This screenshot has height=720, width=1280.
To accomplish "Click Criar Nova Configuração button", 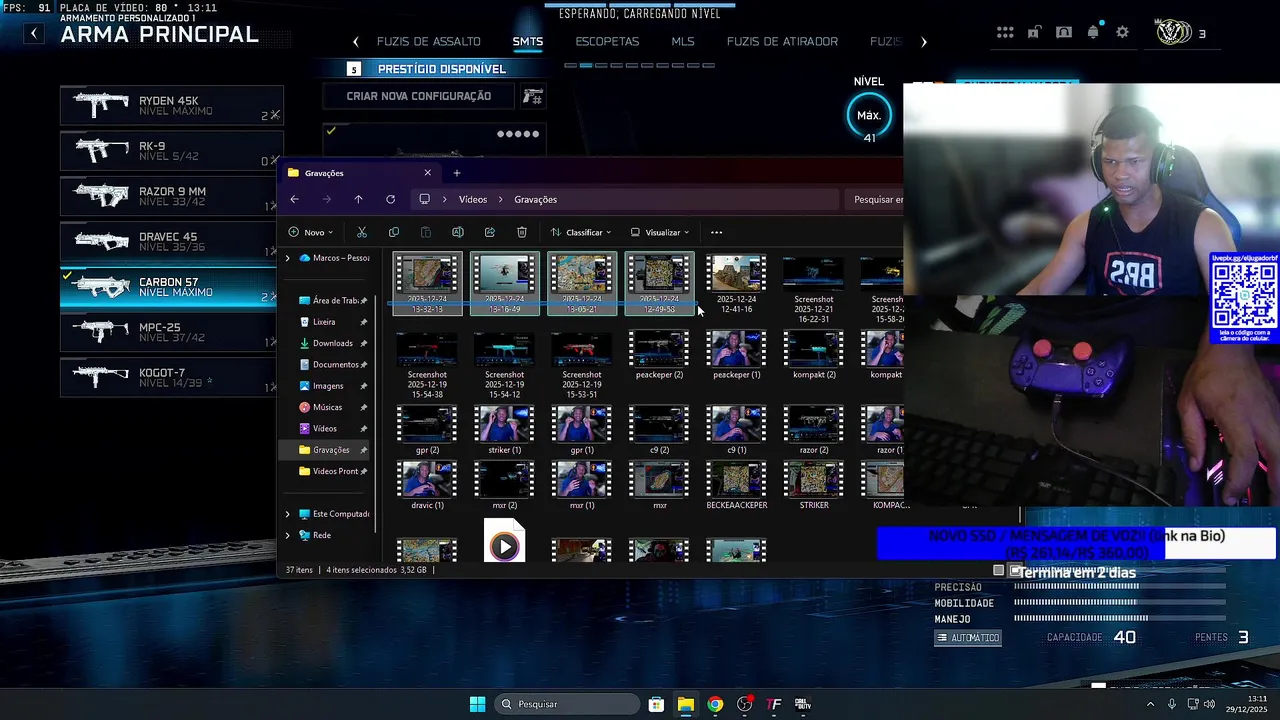I will click(x=419, y=96).
